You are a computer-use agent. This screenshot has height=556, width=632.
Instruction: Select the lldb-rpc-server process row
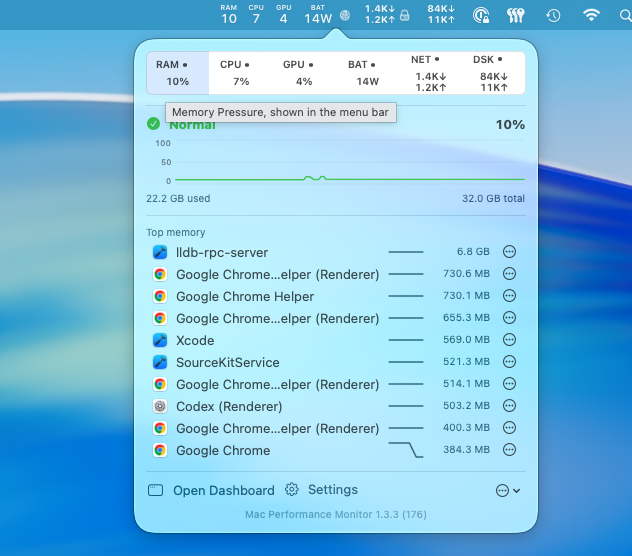pyautogui.click(x=336, y=252)
